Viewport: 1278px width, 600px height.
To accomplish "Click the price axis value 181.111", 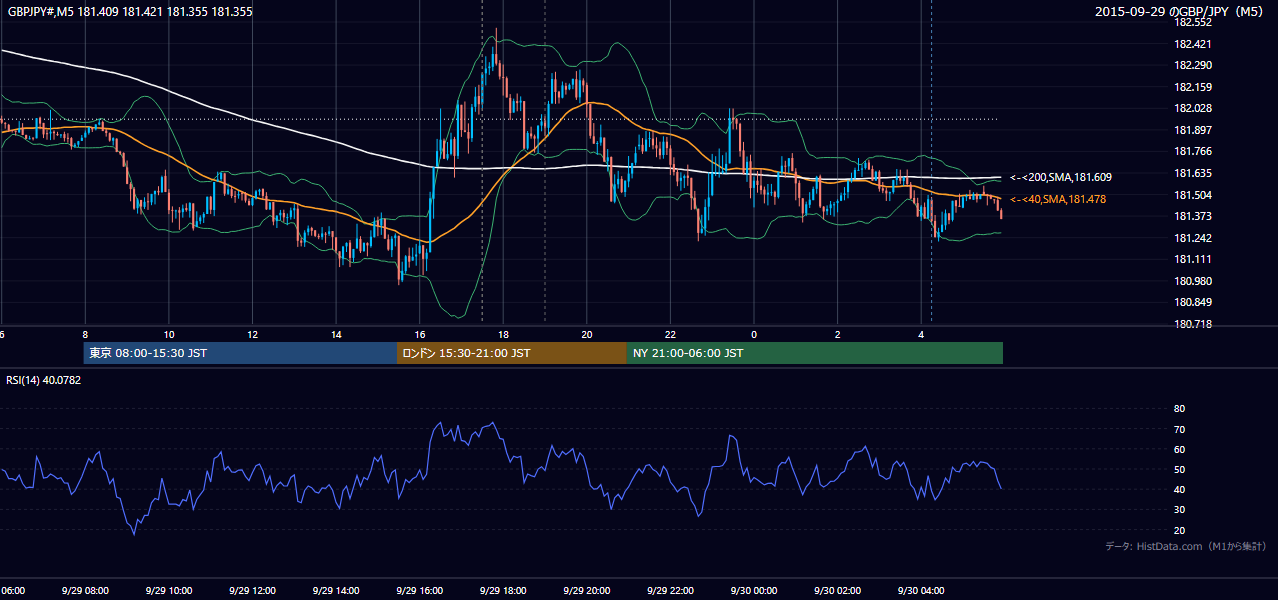I will [1192, 259].
